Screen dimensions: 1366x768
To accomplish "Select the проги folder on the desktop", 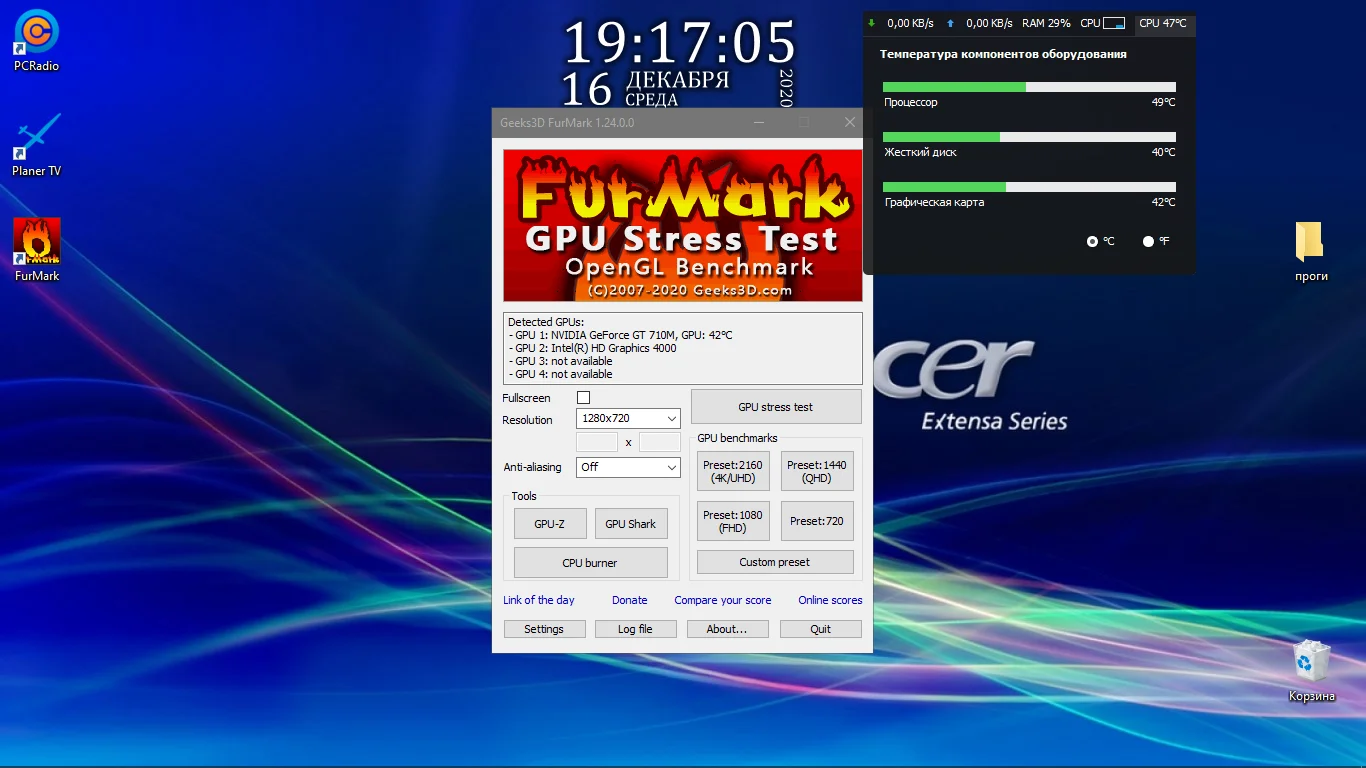I will [x=1311, y=252].
